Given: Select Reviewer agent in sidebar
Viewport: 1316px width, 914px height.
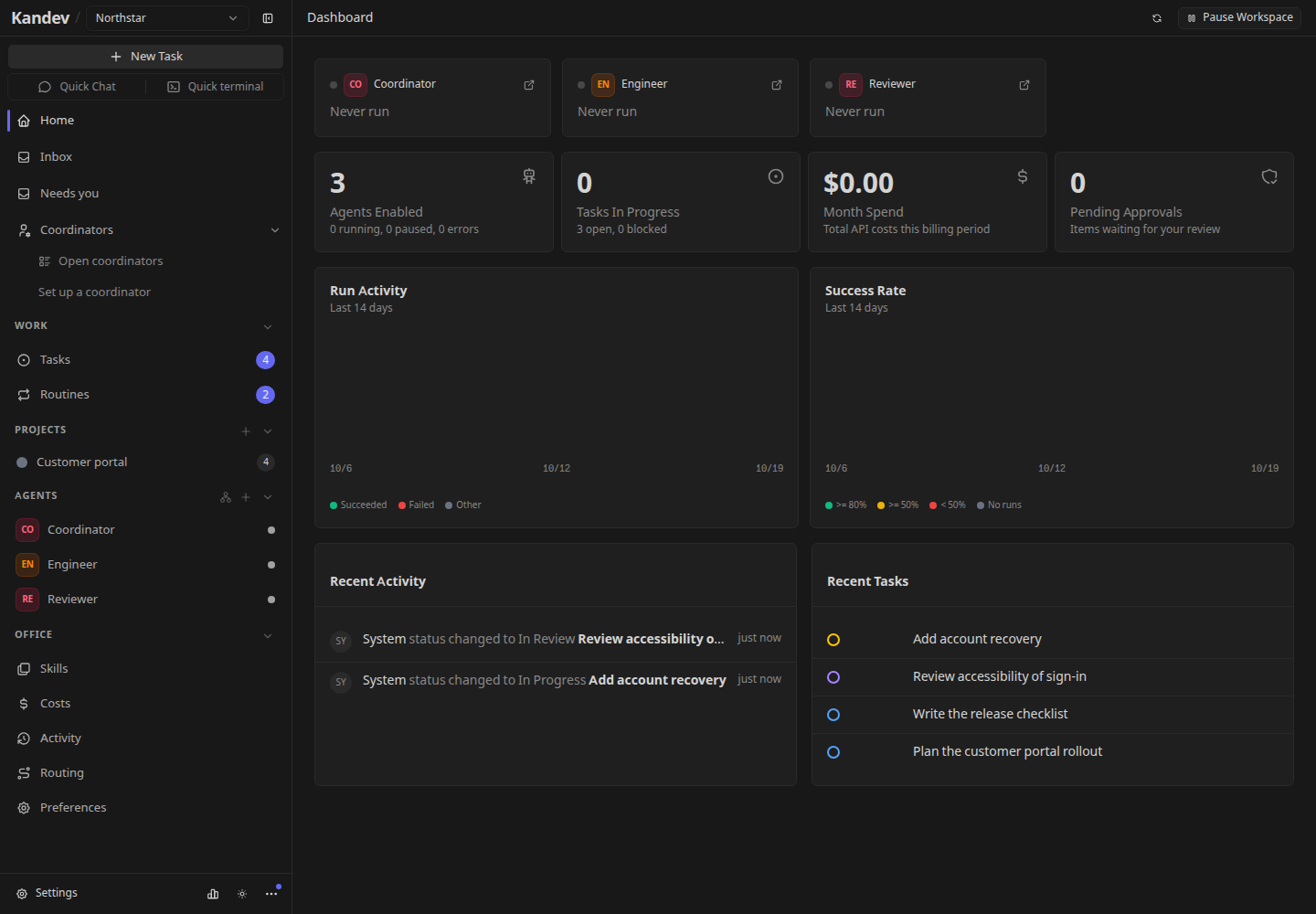Looking at the screenshot, I should 145,600.
